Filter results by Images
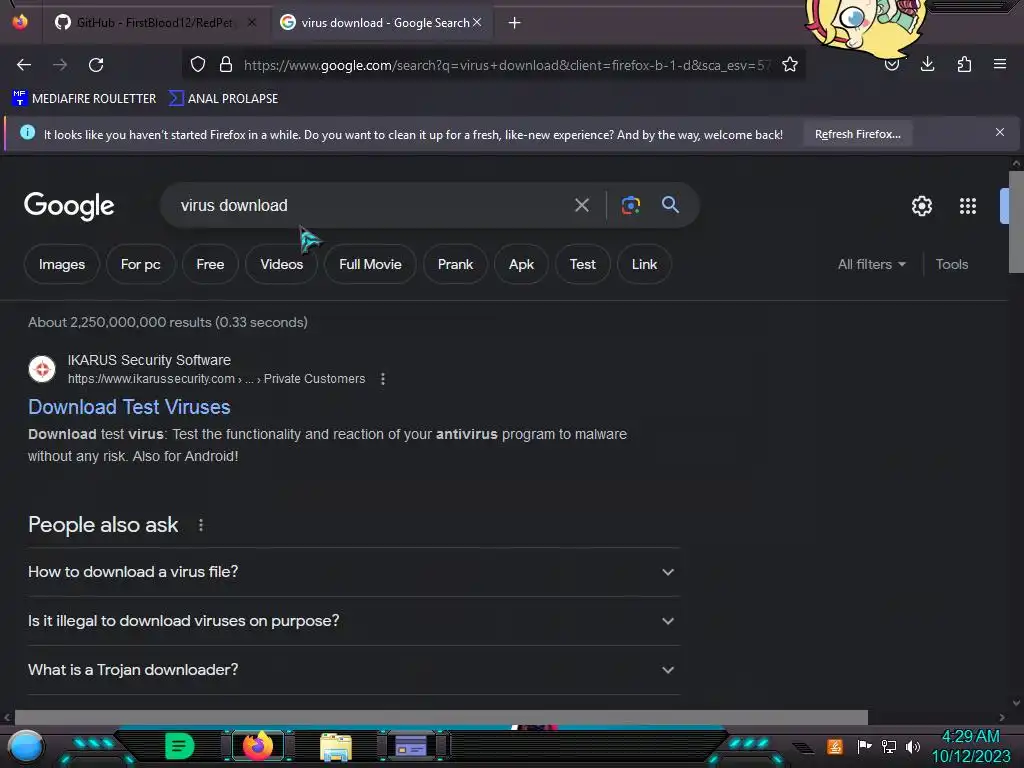This screenshot has height=768, width=1024. (62, 264)
